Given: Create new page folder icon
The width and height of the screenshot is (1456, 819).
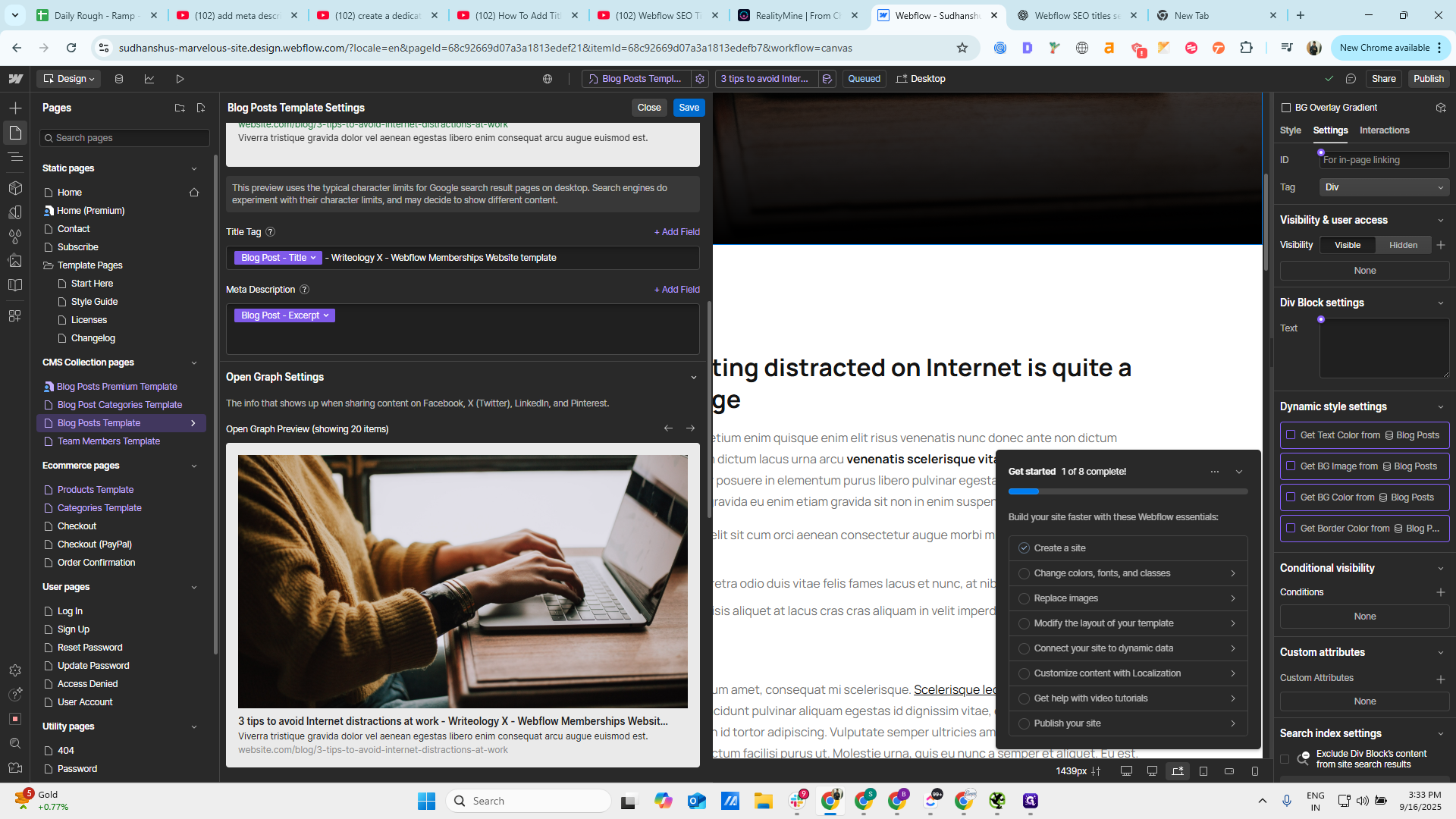Looking at the screenshot, I should point(180,108).
